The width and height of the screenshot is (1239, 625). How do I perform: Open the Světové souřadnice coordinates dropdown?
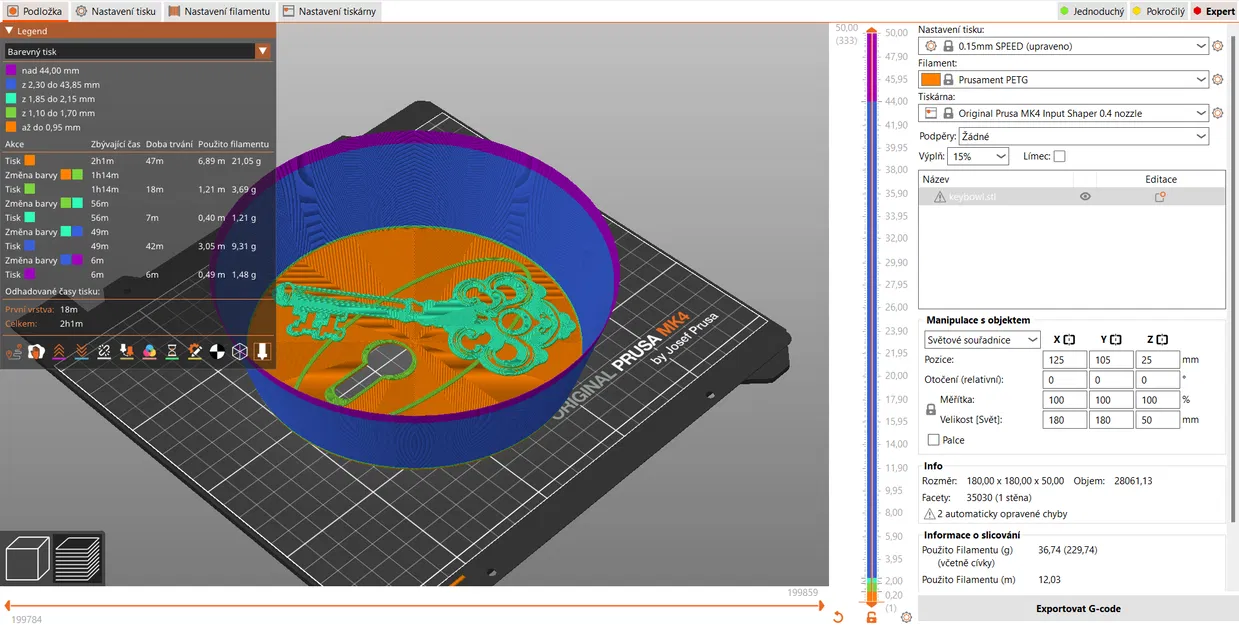983,340
